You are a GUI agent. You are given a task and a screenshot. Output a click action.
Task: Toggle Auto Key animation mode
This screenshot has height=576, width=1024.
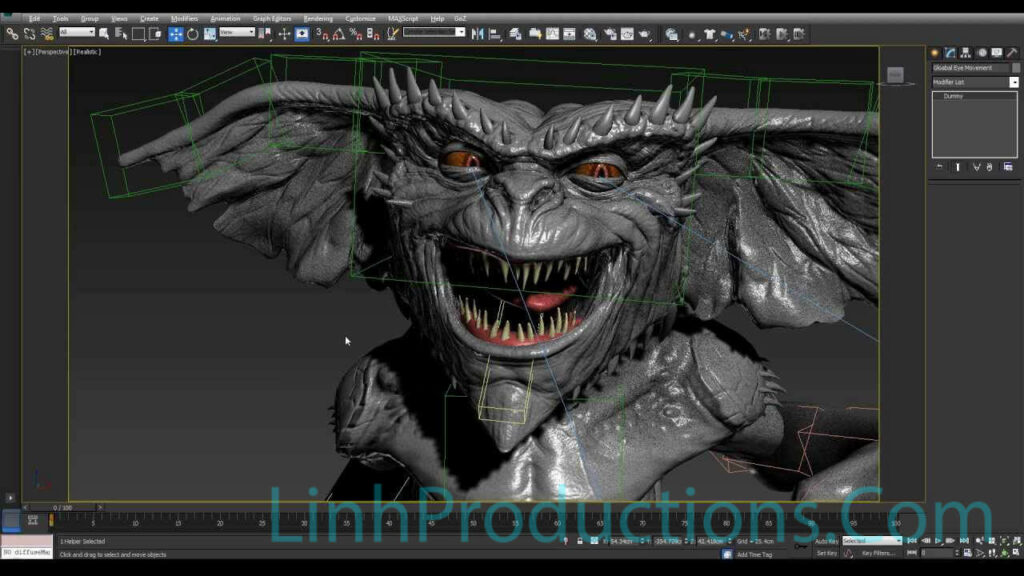click(x=826, y=541)
